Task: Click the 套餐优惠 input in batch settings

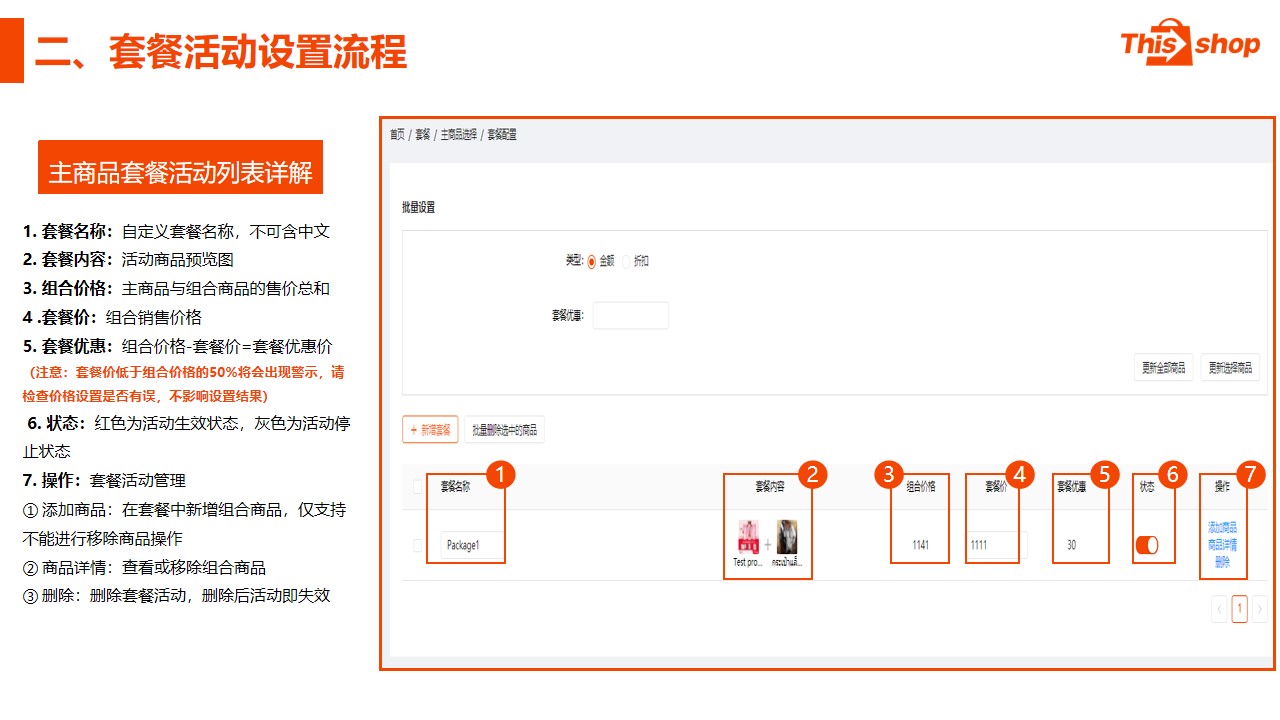Action: click(630, 316)
